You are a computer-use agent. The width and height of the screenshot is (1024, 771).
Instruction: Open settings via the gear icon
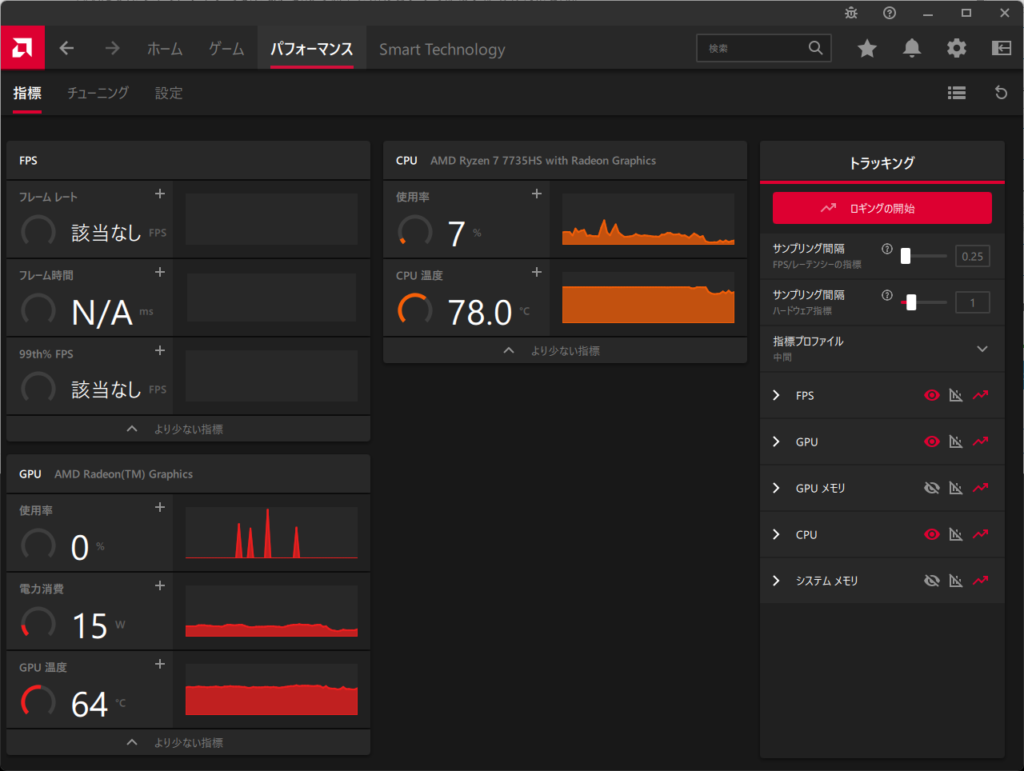pyautogui.click(x=956, y=48)
